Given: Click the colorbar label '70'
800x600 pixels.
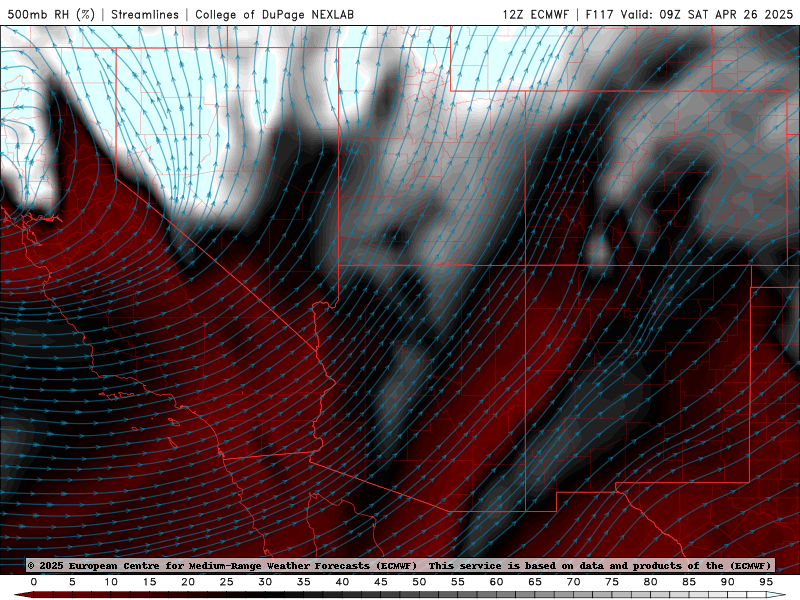Looking at the screenshot, I should (x=573, y=582).
